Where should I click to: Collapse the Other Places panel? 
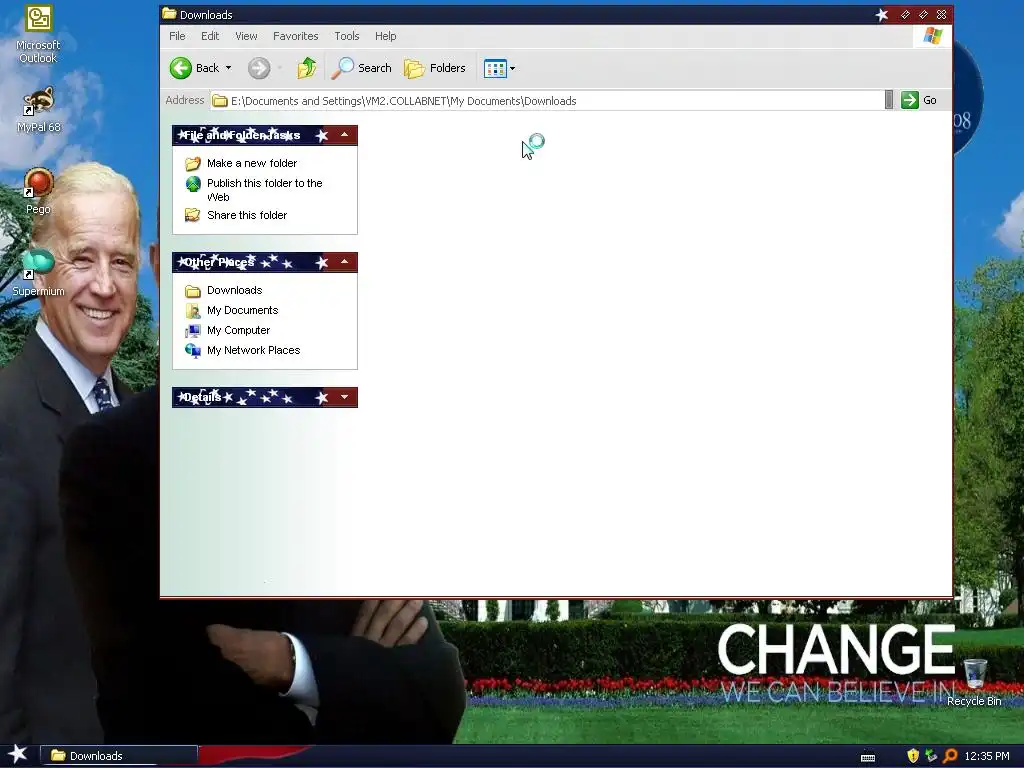[344, 262]
